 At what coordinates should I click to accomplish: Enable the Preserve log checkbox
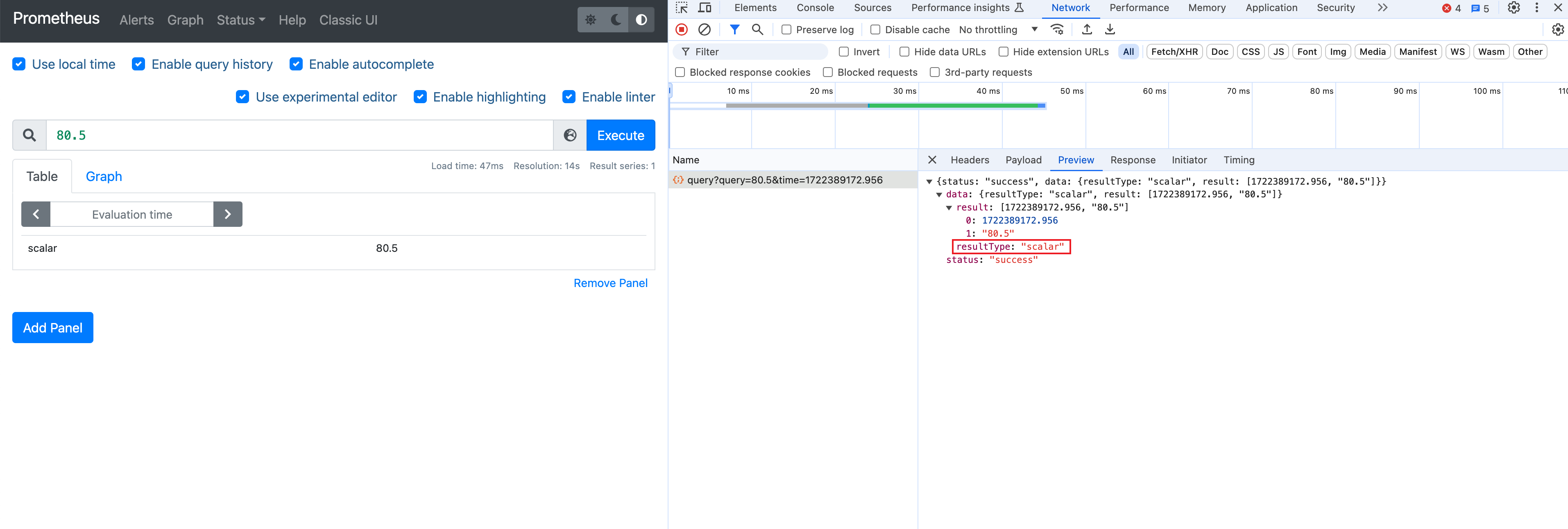(x=786, y=30)
